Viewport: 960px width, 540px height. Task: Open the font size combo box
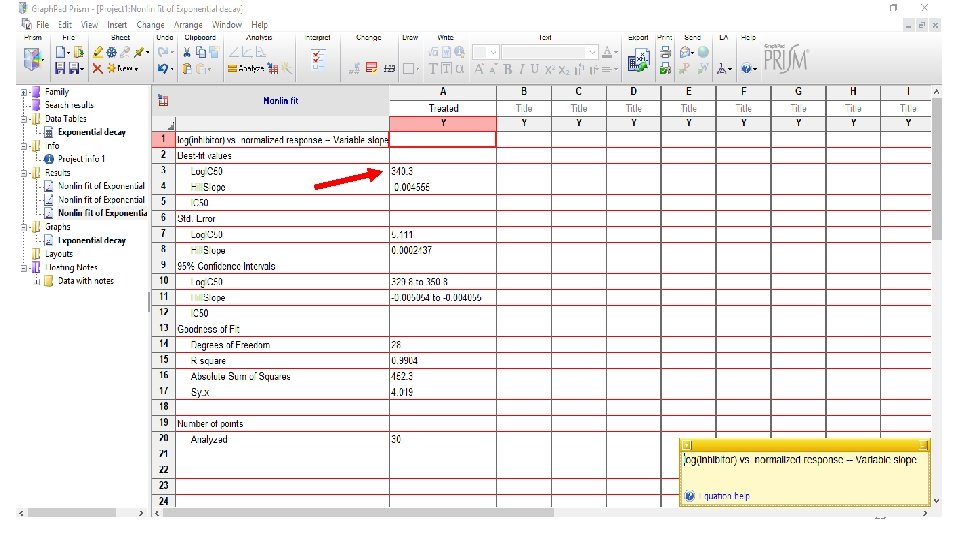point(486,53)
